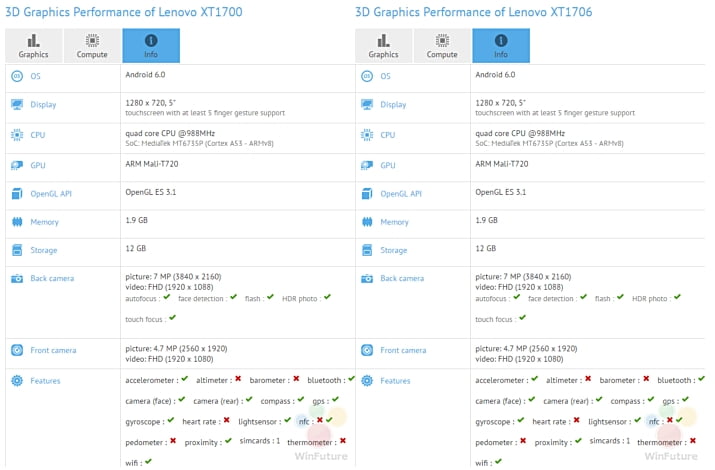Screen dimensions: 715x470
Task: Select the Info tab for Lenovo XT1700
Action: pos(151,46)
